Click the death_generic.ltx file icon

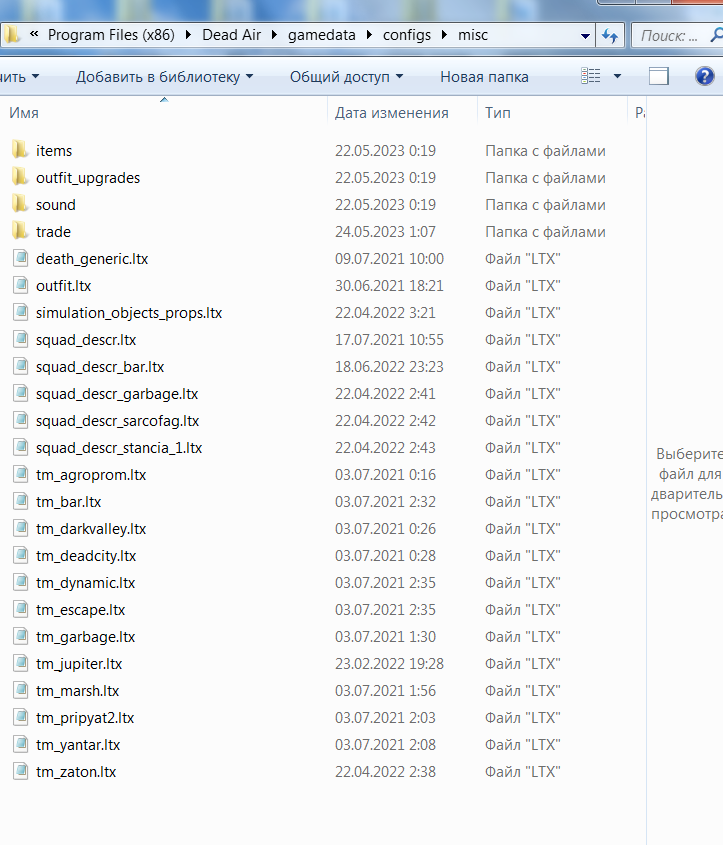20,258
